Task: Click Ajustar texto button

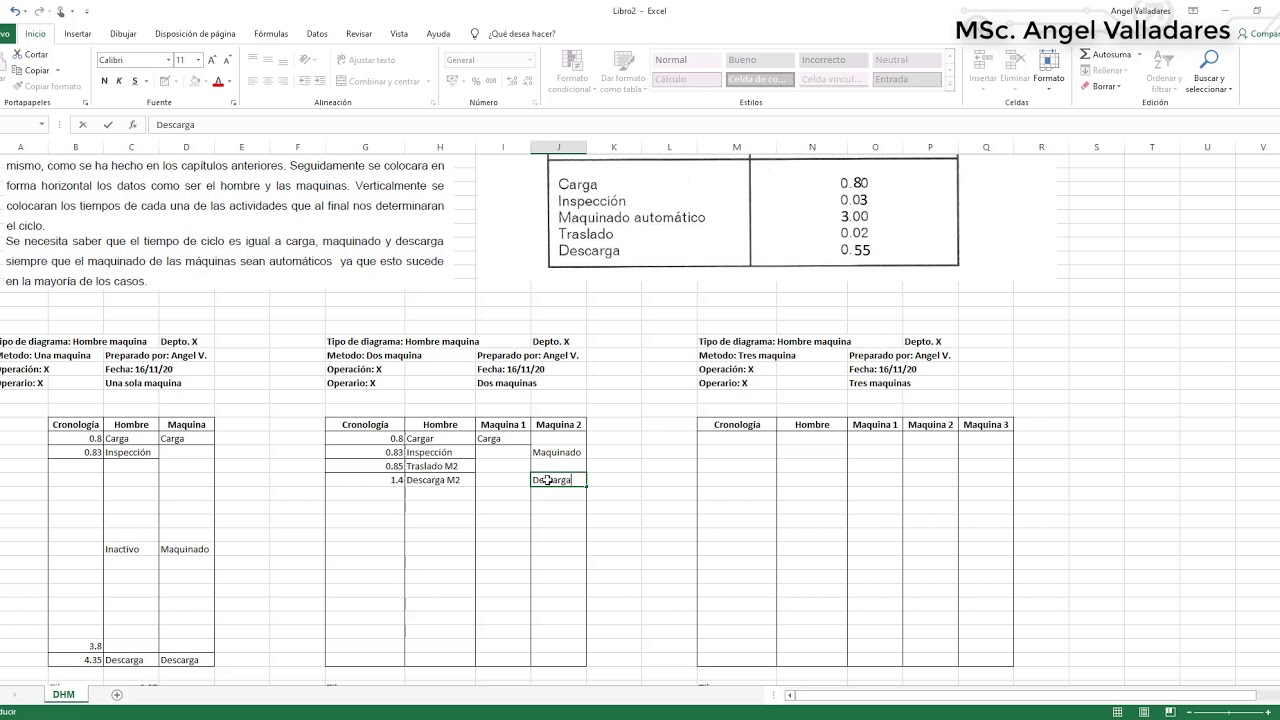Action: point(365,60)
